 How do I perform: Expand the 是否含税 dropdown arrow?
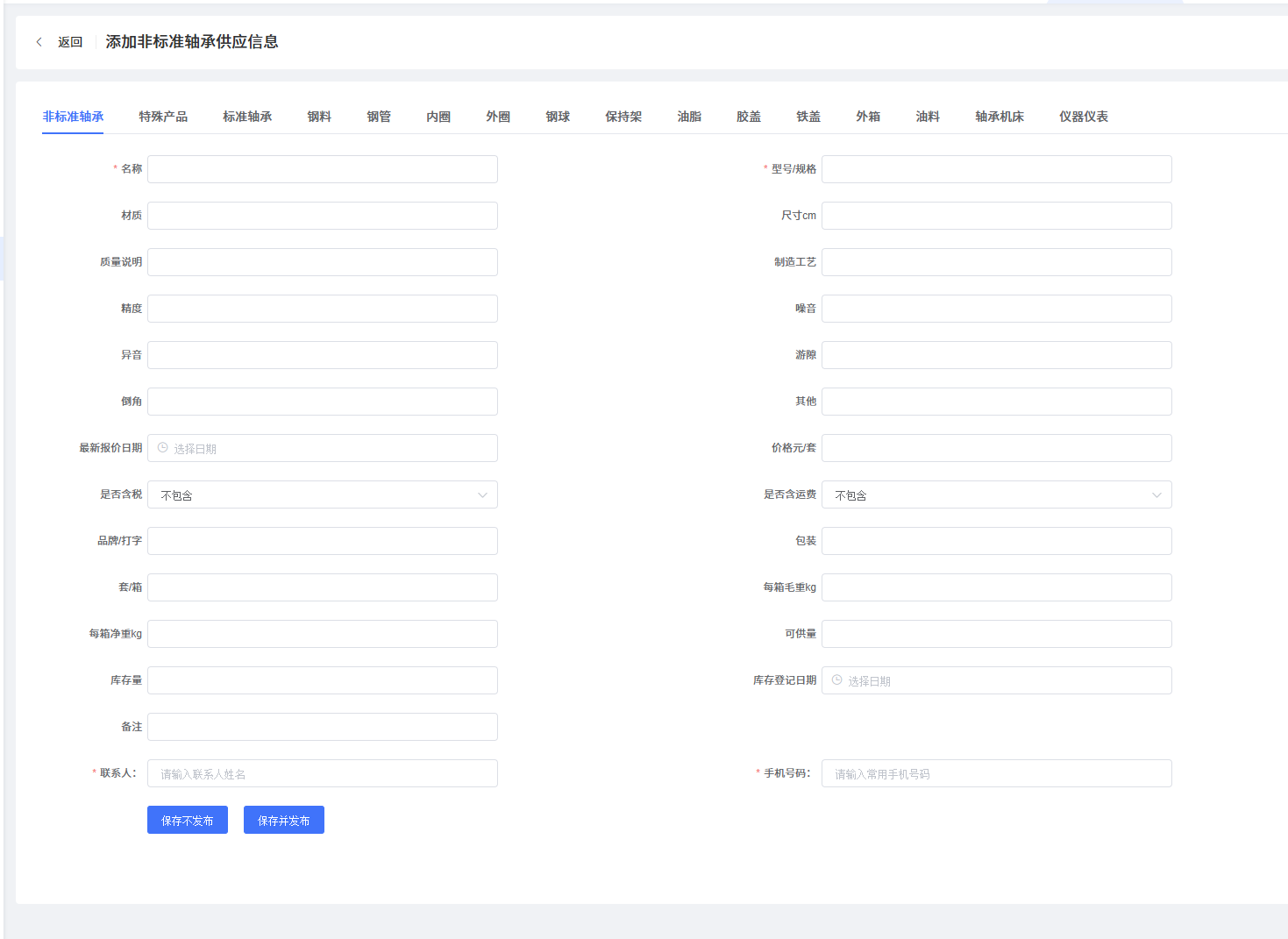click(x=482, y=495)
